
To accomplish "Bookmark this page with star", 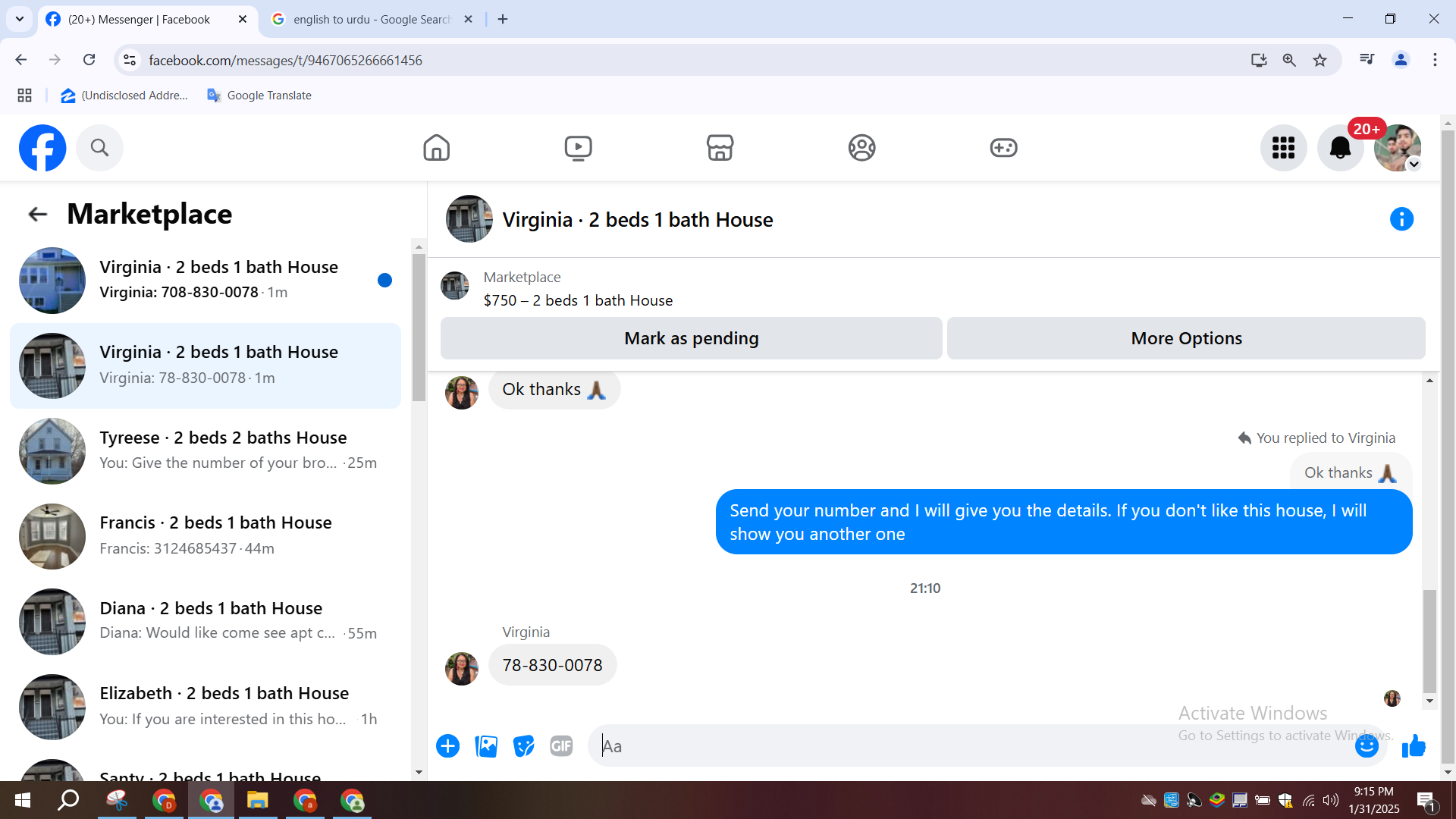I will tap(1320, 60).
